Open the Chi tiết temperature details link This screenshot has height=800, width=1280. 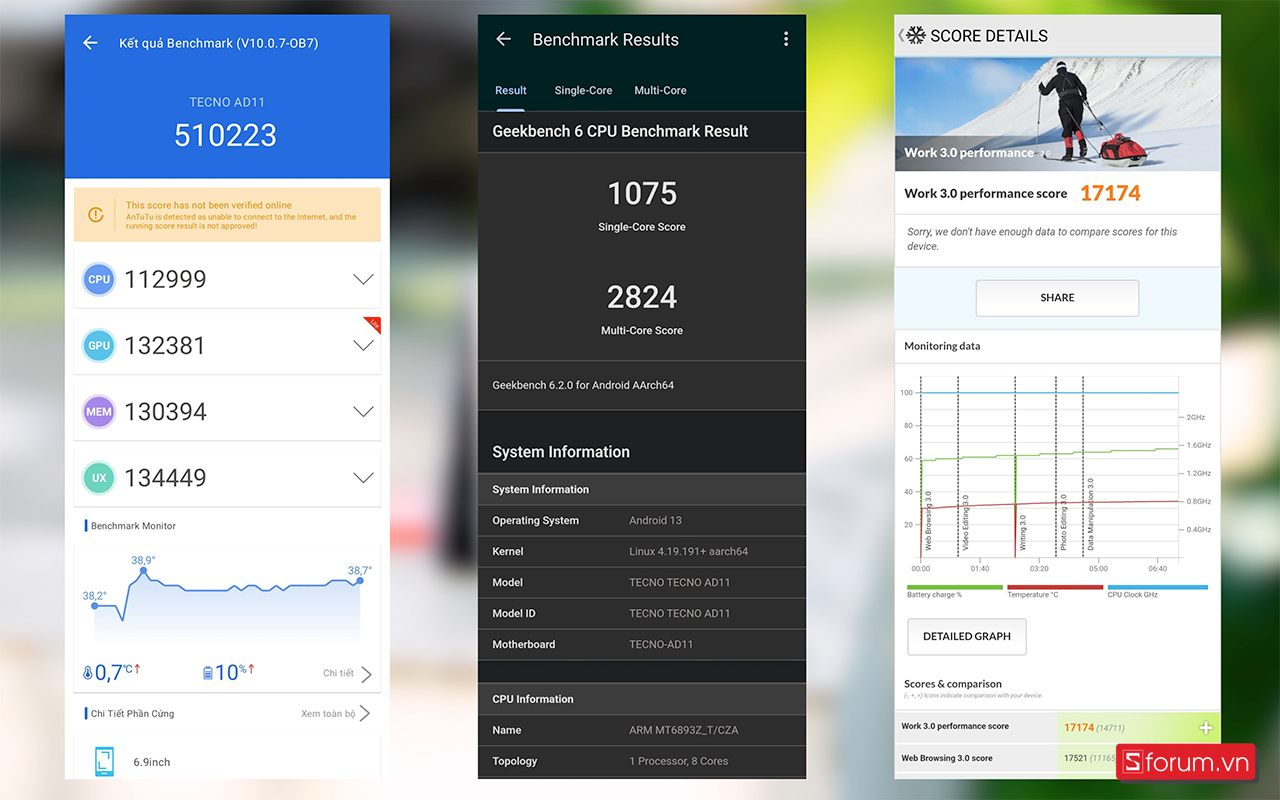[x=347, y=674]
